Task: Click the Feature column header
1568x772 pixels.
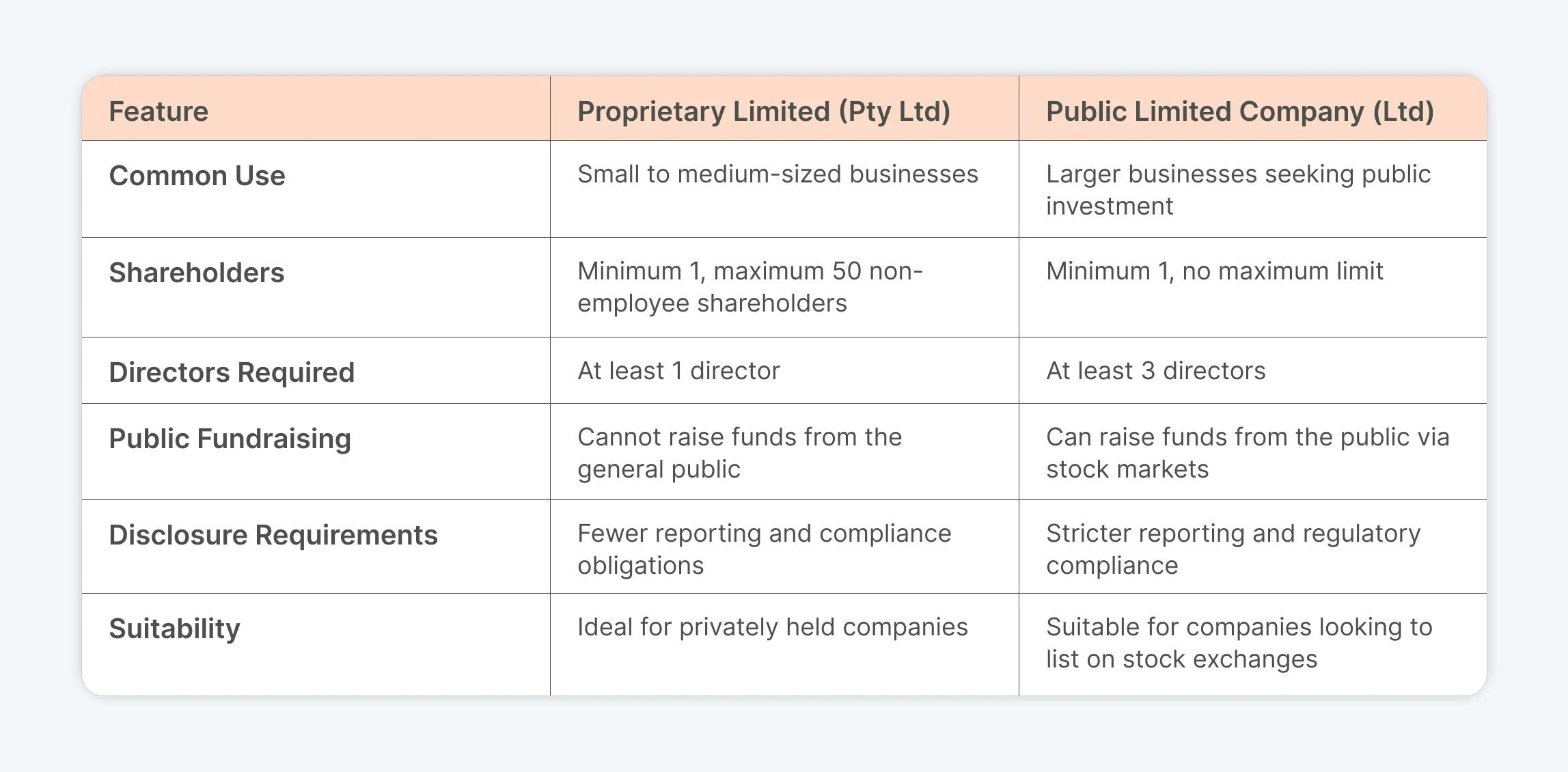Action: [159, 111]
